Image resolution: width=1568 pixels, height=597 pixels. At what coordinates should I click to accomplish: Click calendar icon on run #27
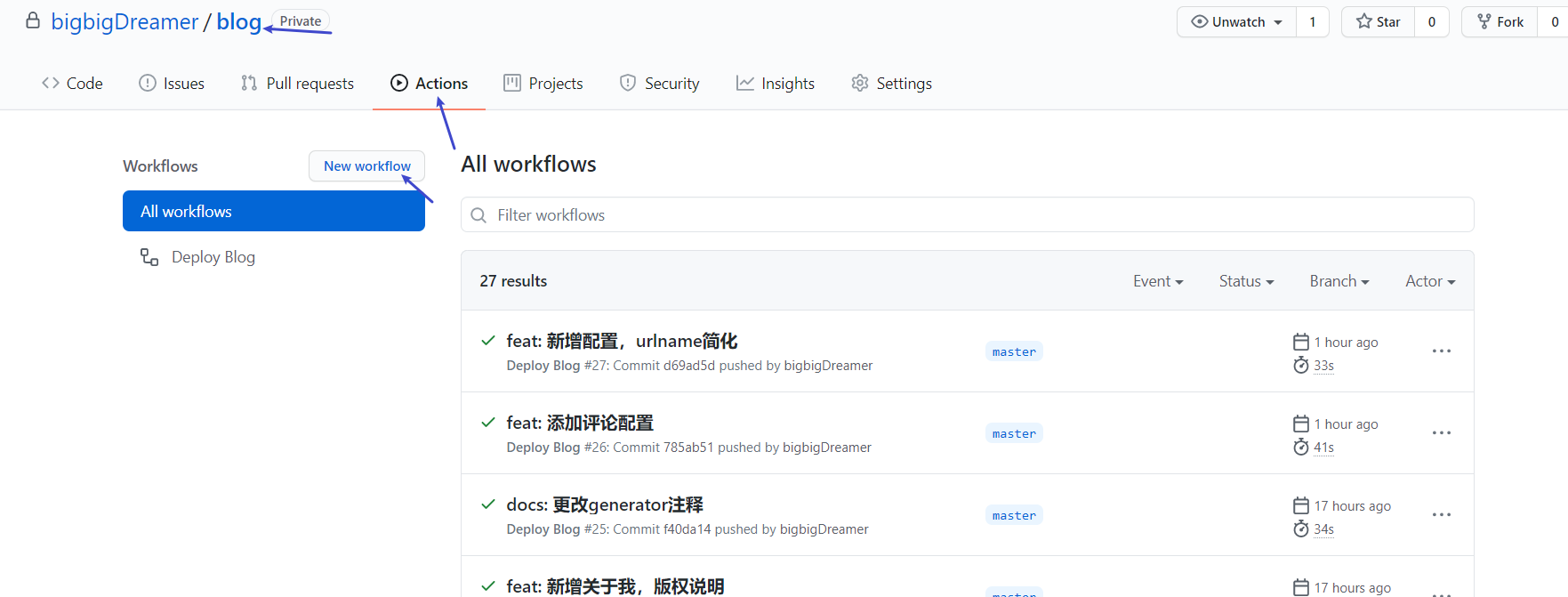tap(1301, 342)
